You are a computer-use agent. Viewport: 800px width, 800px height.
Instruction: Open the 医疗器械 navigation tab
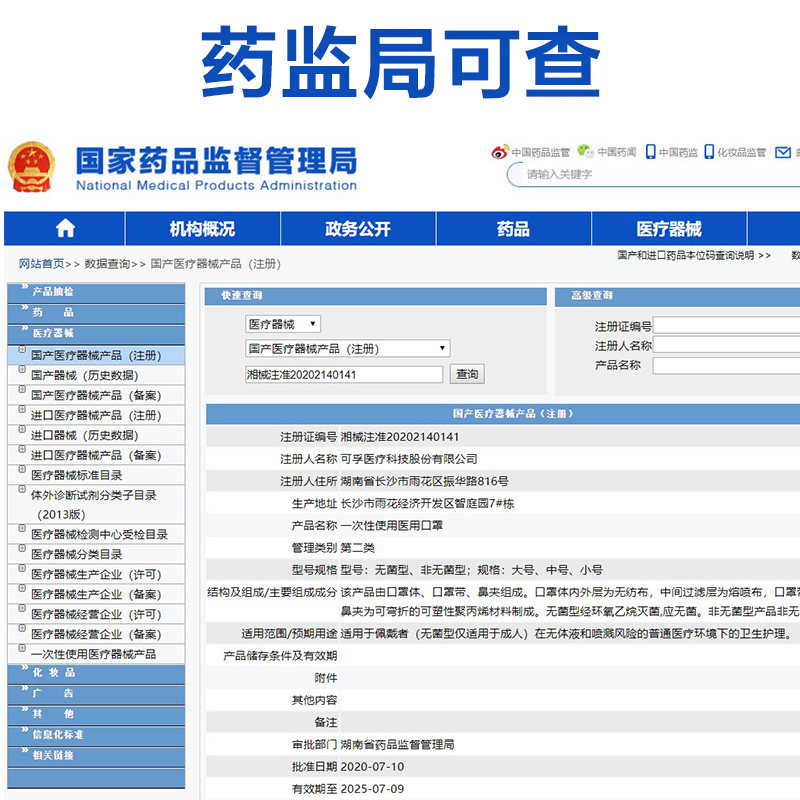(669, 229)
